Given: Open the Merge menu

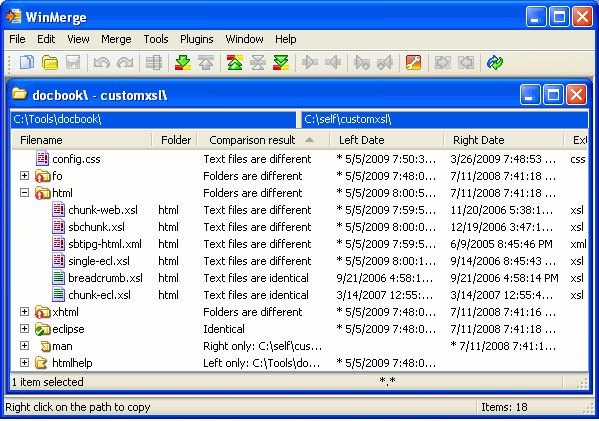Looking at the screenshot, I should tap(116, 39).
